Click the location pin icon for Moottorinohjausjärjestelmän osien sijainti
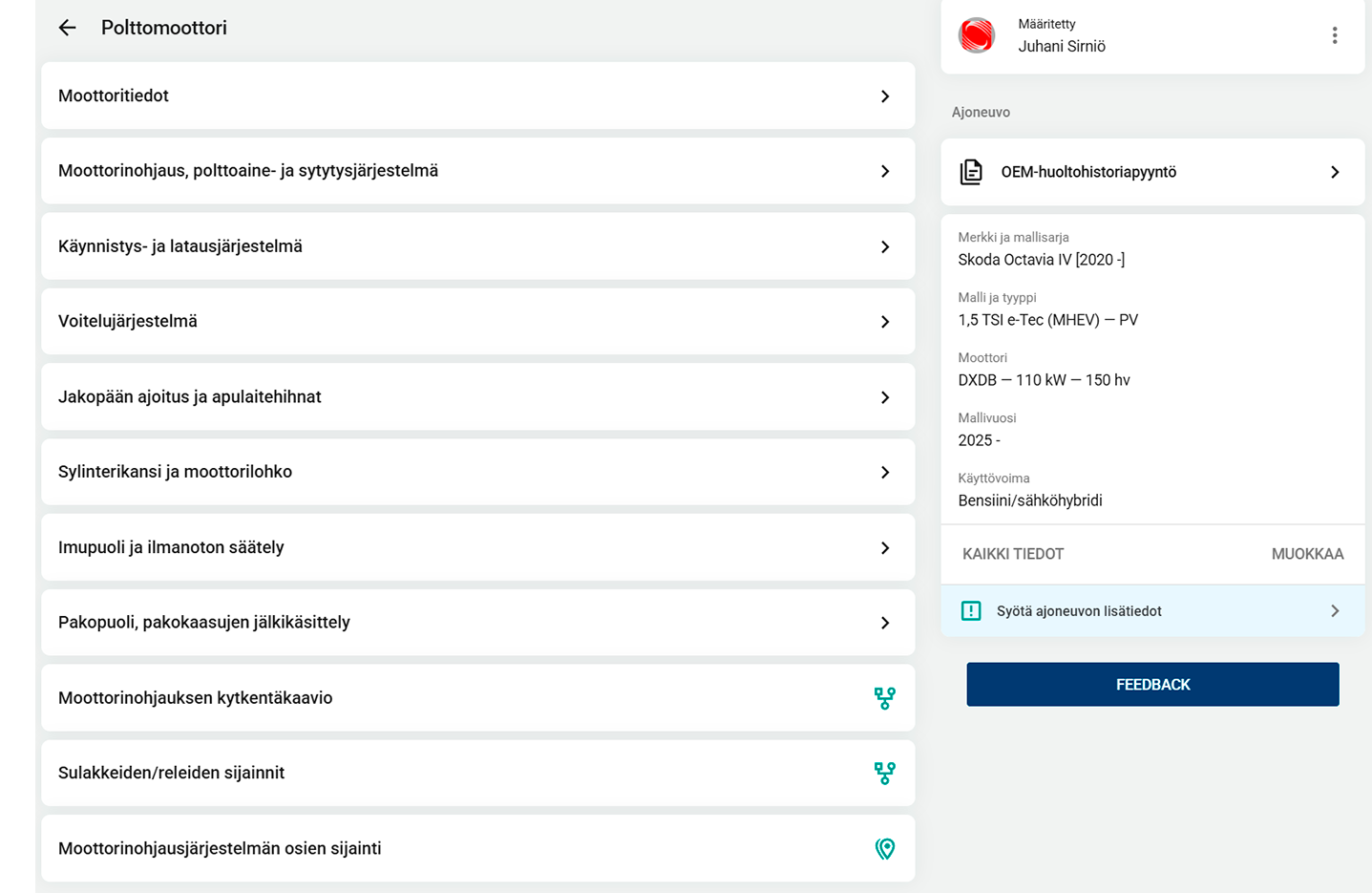This screenshot has width=1372, height=893. (x=884, y=848)
